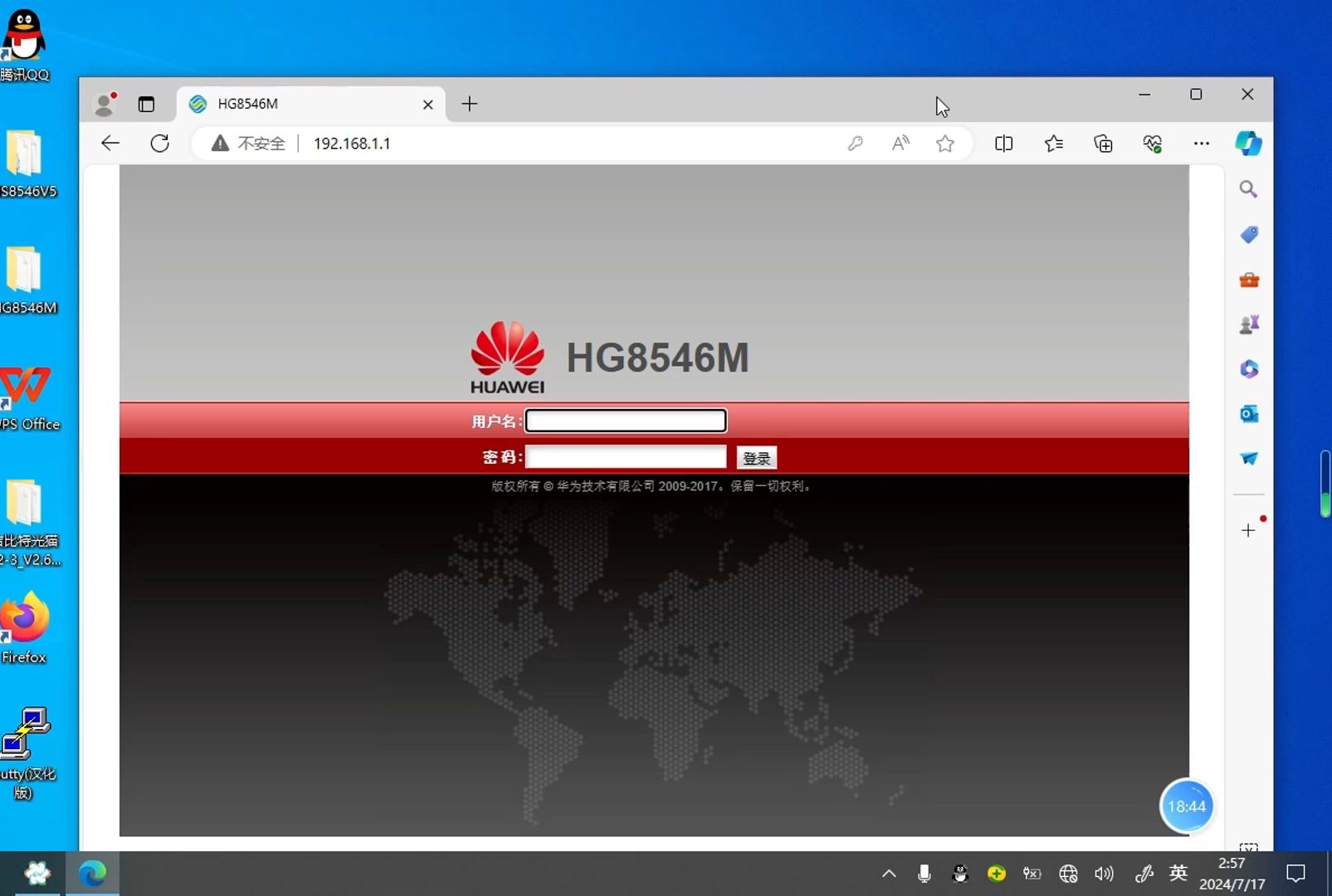Open a new tab with plus button
Screen dimensions: 1332x896
pyautogui.click(x=469, y=104)
